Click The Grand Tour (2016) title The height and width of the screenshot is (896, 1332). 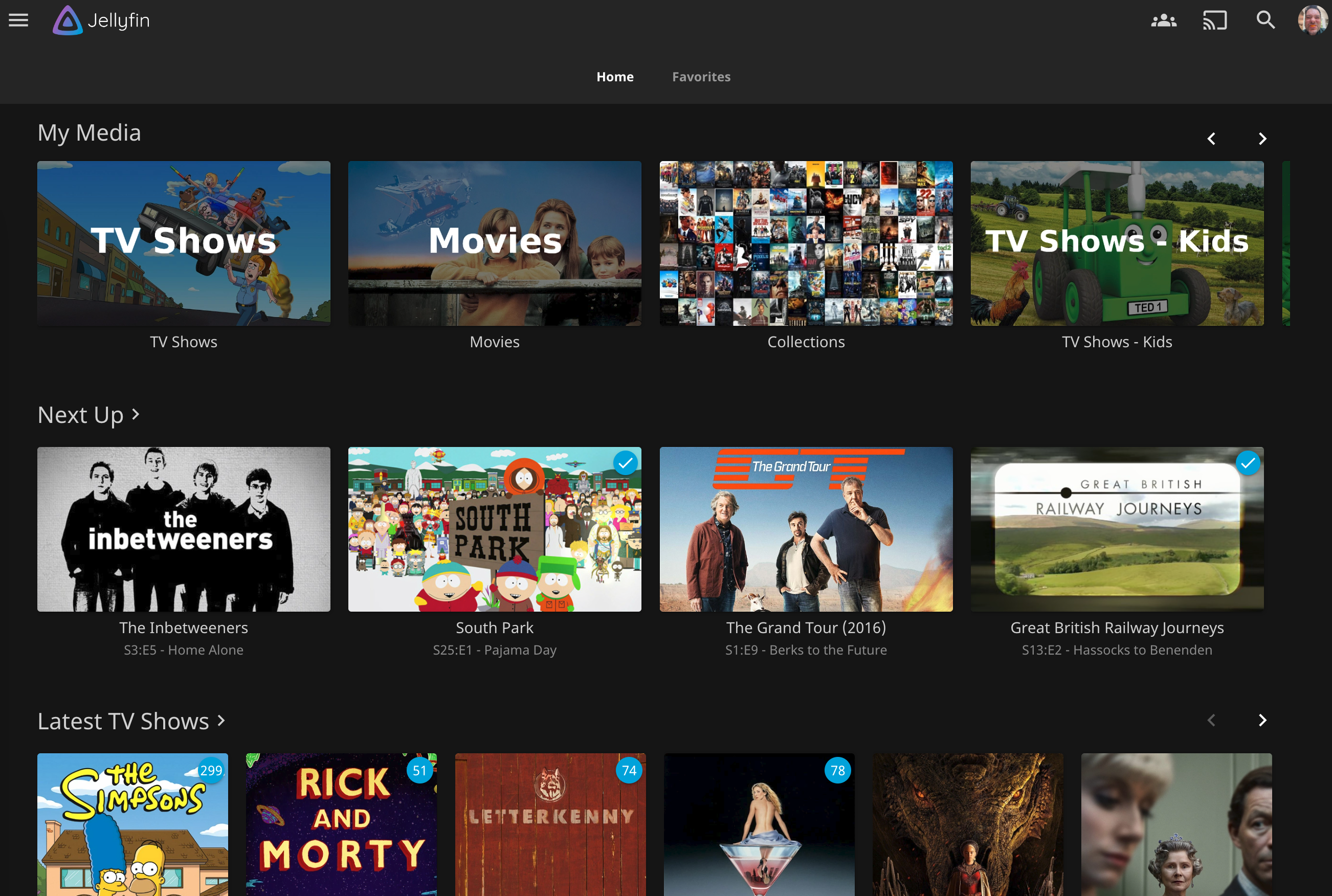[806, 628]
